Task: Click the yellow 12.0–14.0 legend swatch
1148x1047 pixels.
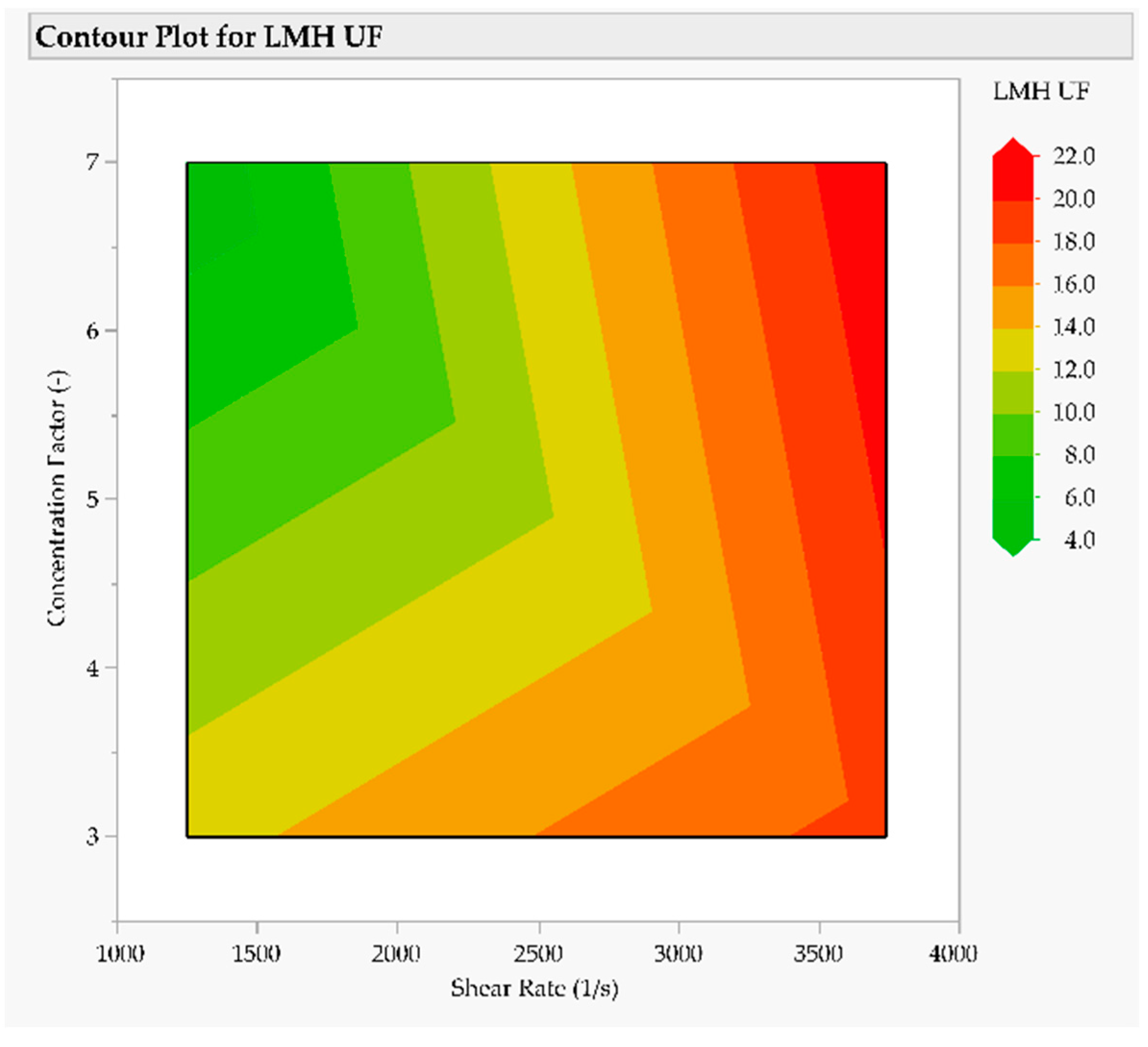Action: [x=1012, y=350]
